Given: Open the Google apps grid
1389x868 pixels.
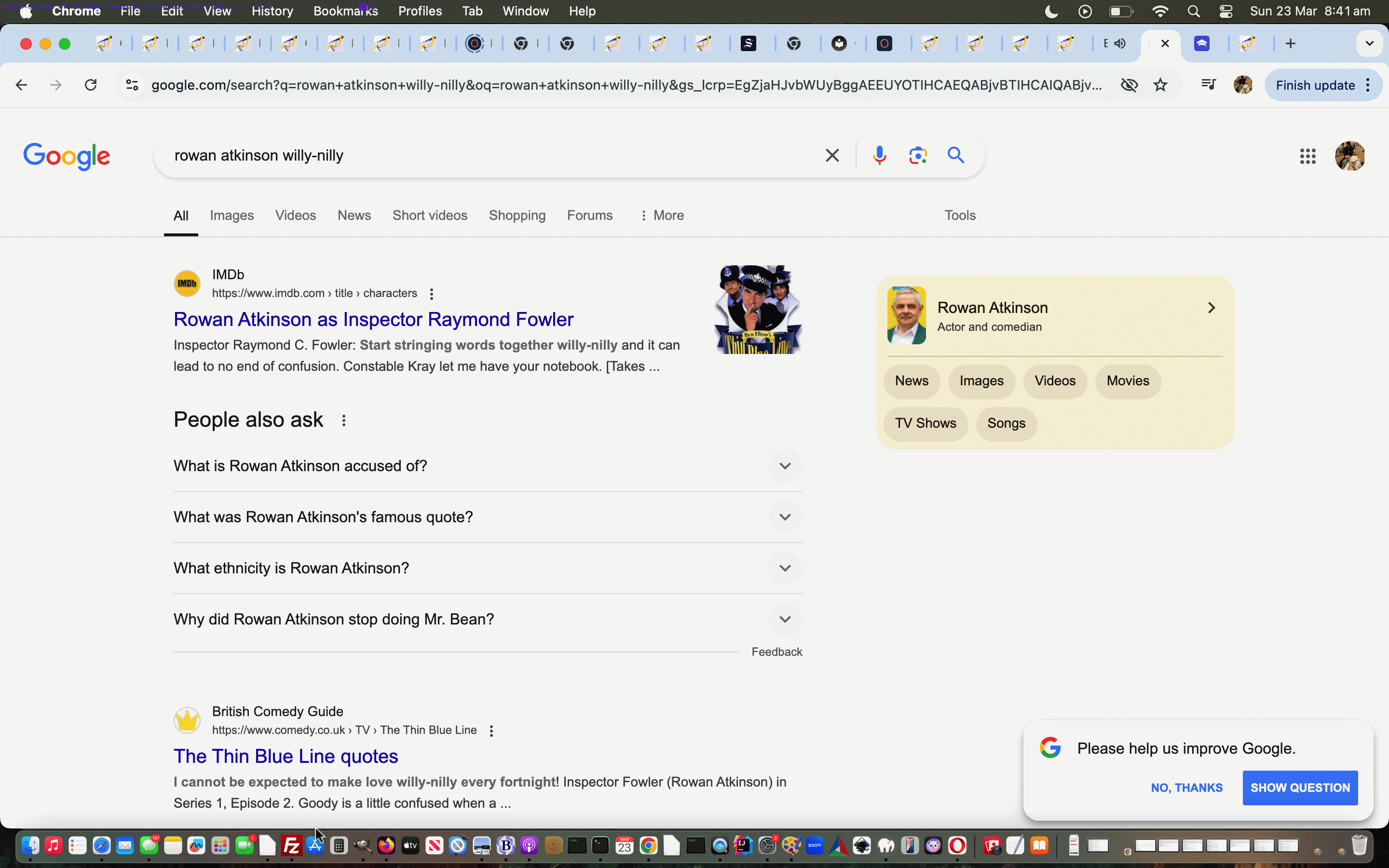Looking at the screenshot, I should pyautogui.click(x=1307, y=156).
